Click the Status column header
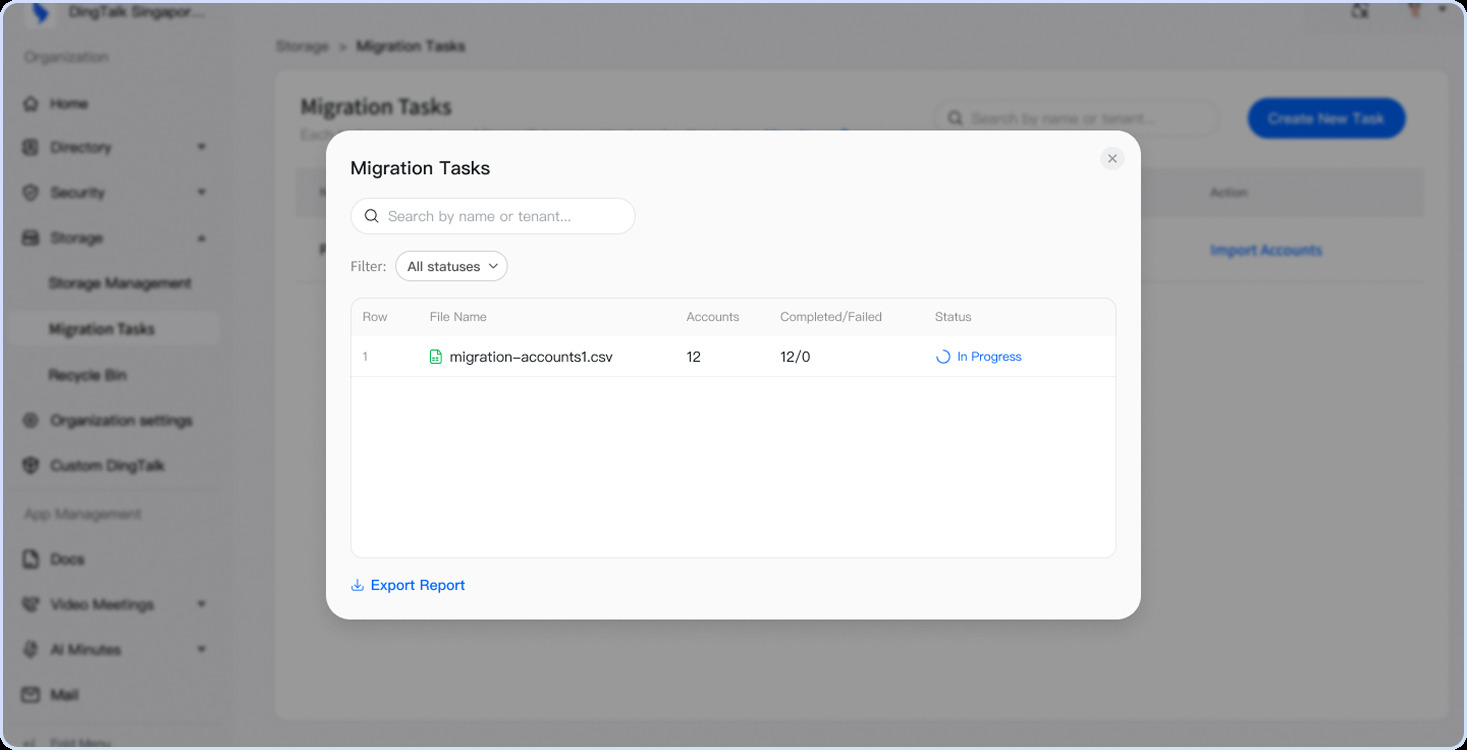1467x750 pixels. 953,317
